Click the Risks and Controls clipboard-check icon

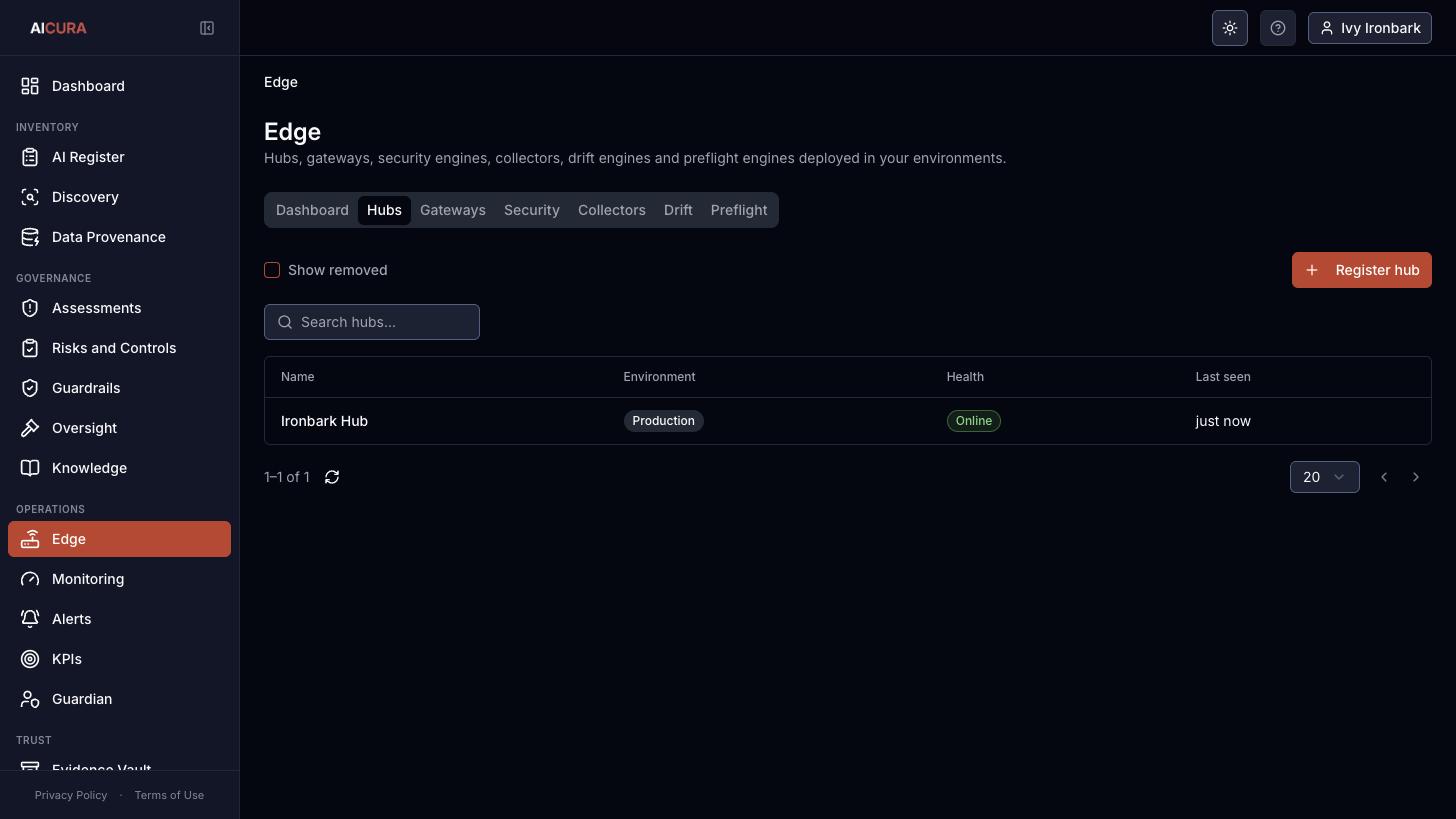click(30, 348)
